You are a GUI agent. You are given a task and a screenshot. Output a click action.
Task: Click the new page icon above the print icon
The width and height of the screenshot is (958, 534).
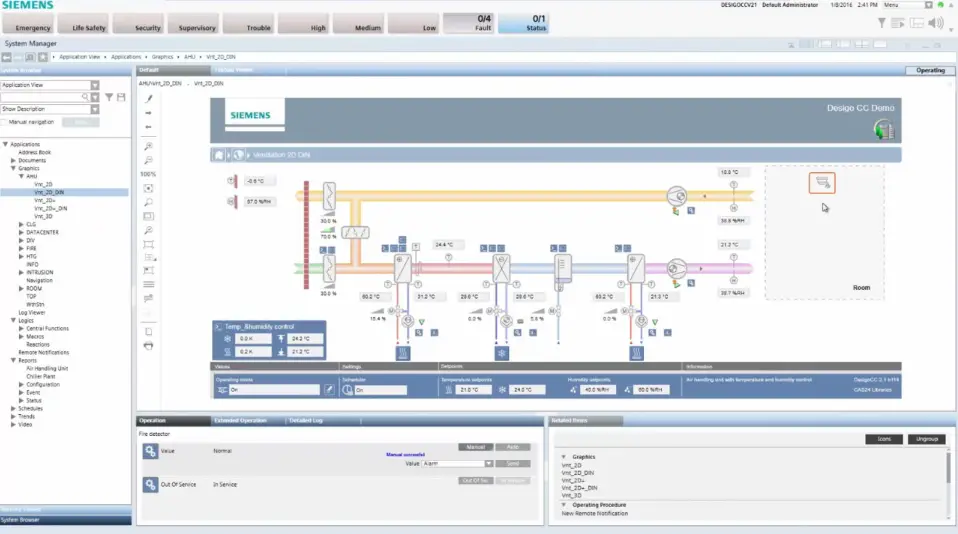148,332
